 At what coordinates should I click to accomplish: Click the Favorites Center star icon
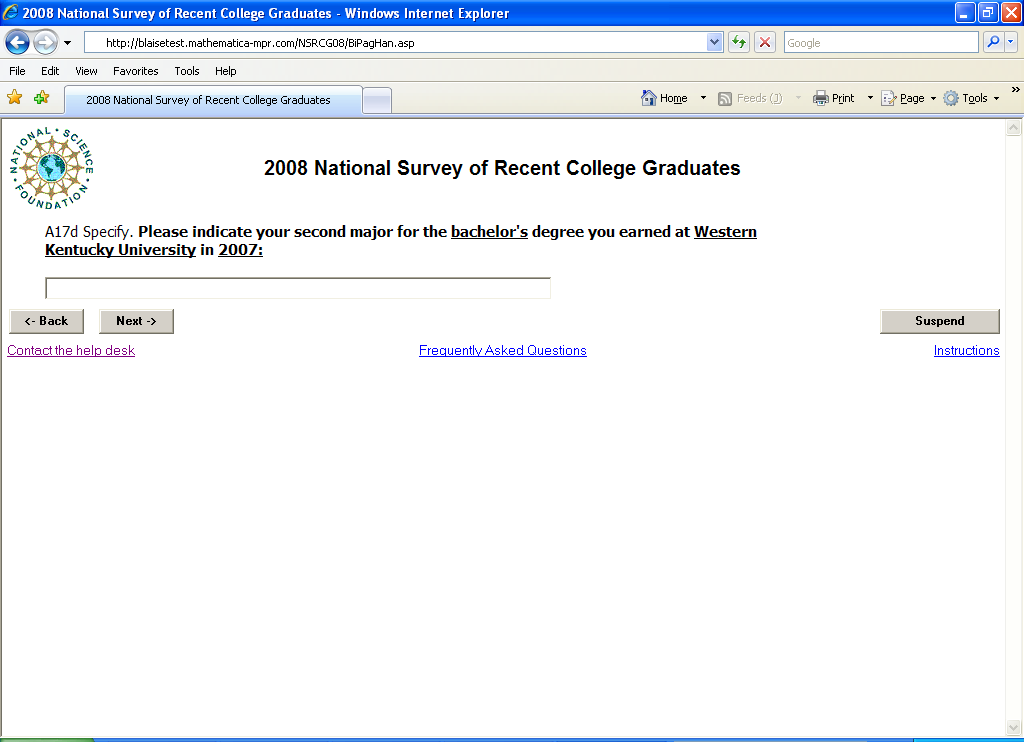coord(14,98)
